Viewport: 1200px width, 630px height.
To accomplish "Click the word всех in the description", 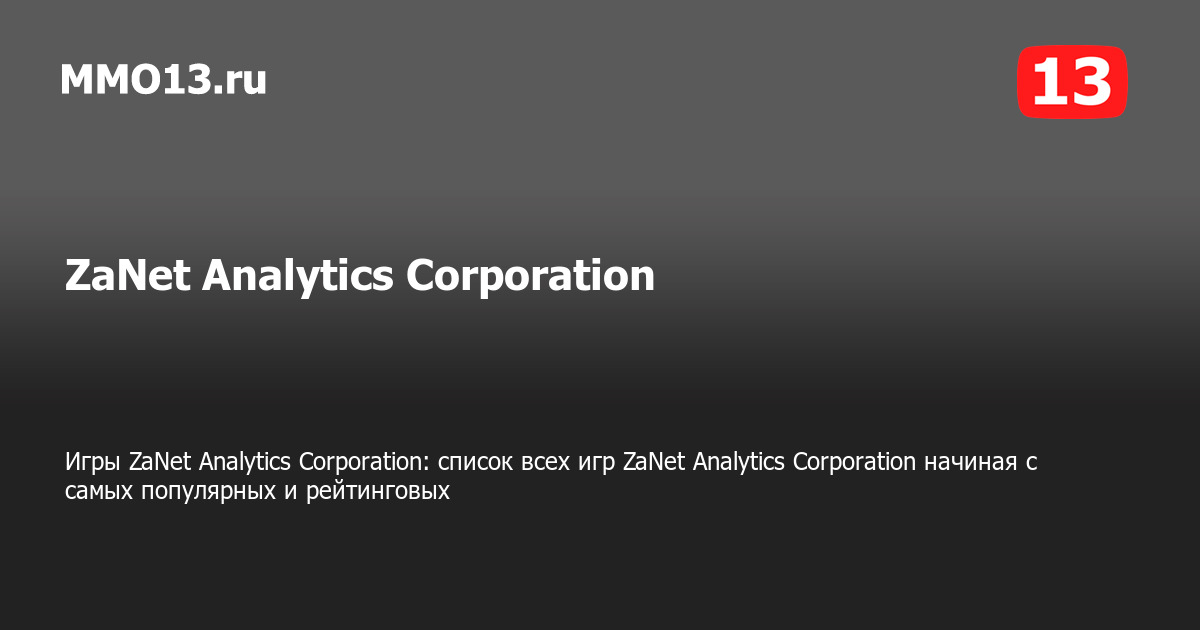I will point(547,464).
